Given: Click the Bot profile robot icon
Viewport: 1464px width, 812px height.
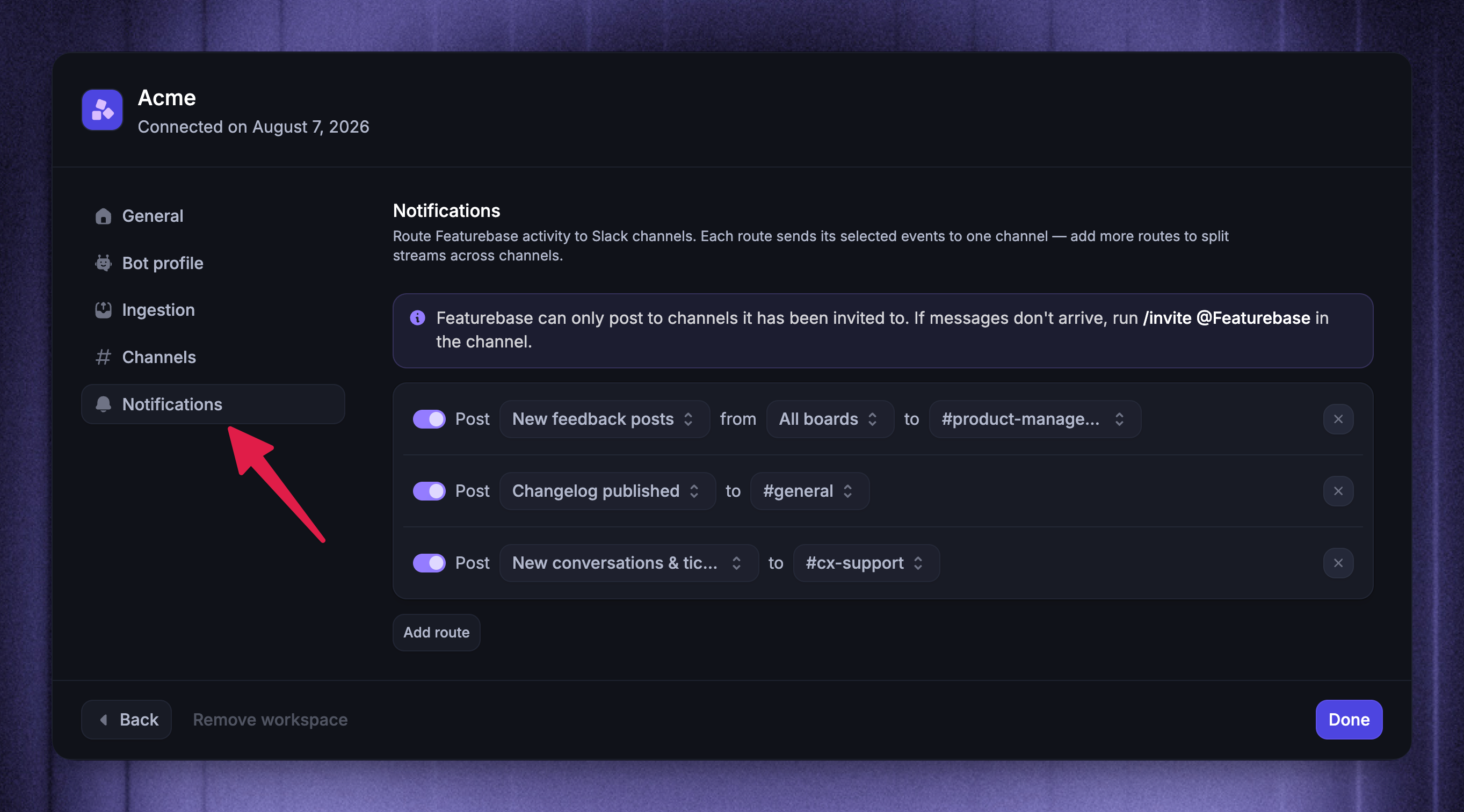Looking at the screenshot, I should (103, 263).
